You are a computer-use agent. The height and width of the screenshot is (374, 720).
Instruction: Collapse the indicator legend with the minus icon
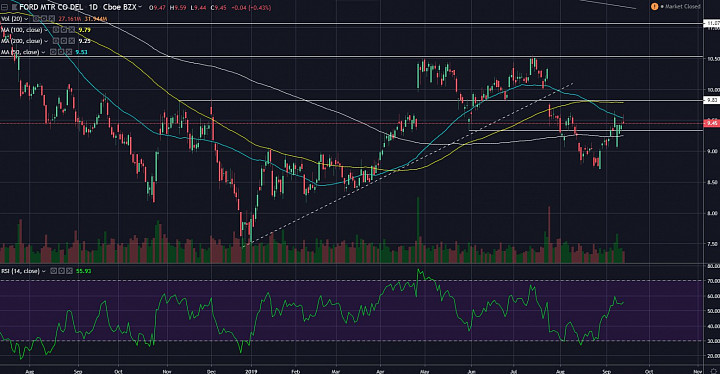[x=5, y=7]
